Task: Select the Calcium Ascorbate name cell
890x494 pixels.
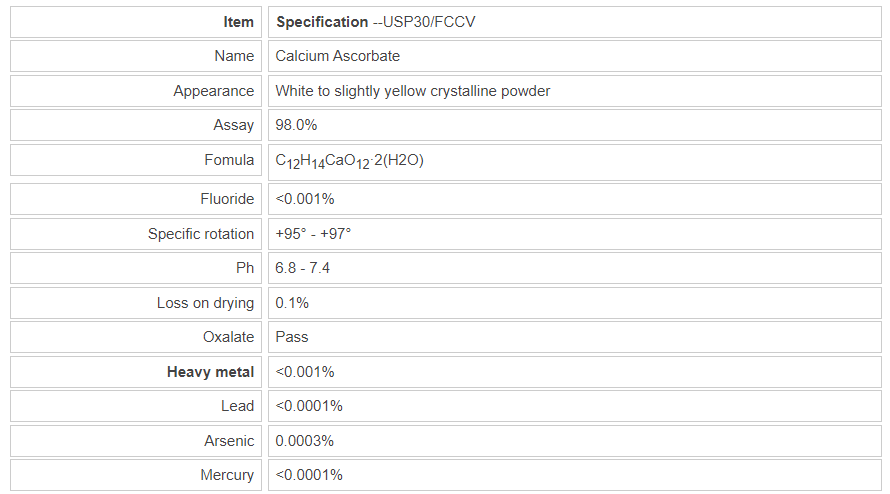Action: point(338,56)
